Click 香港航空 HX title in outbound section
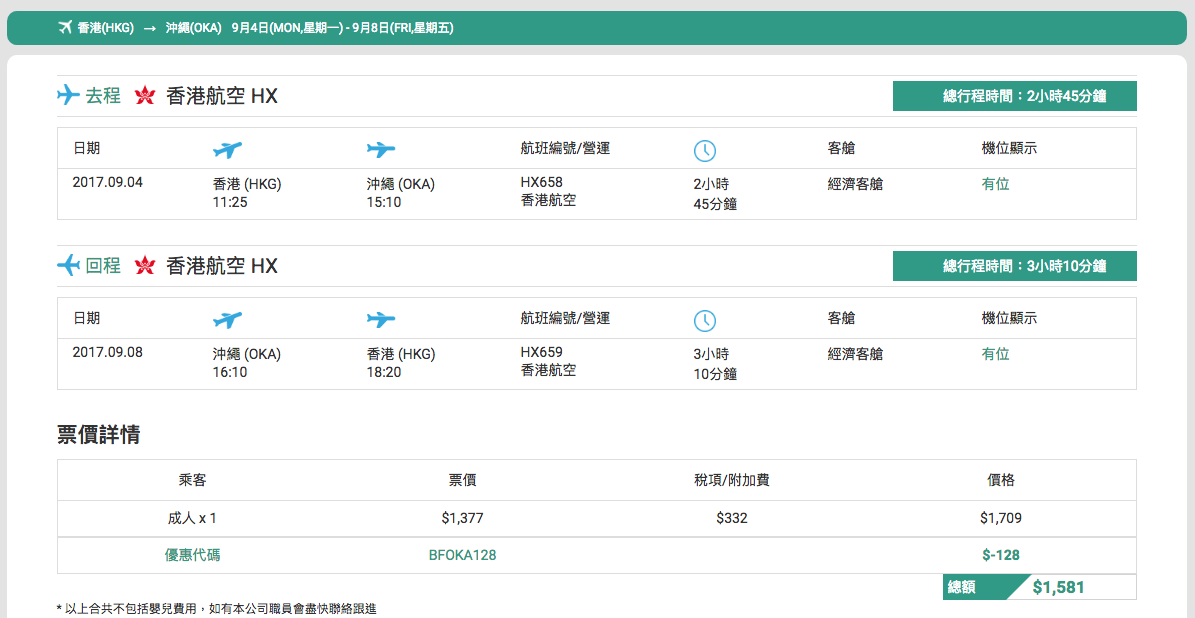Image resolution: width=1195 pixels, height=618 pixels. click(222, 97)
